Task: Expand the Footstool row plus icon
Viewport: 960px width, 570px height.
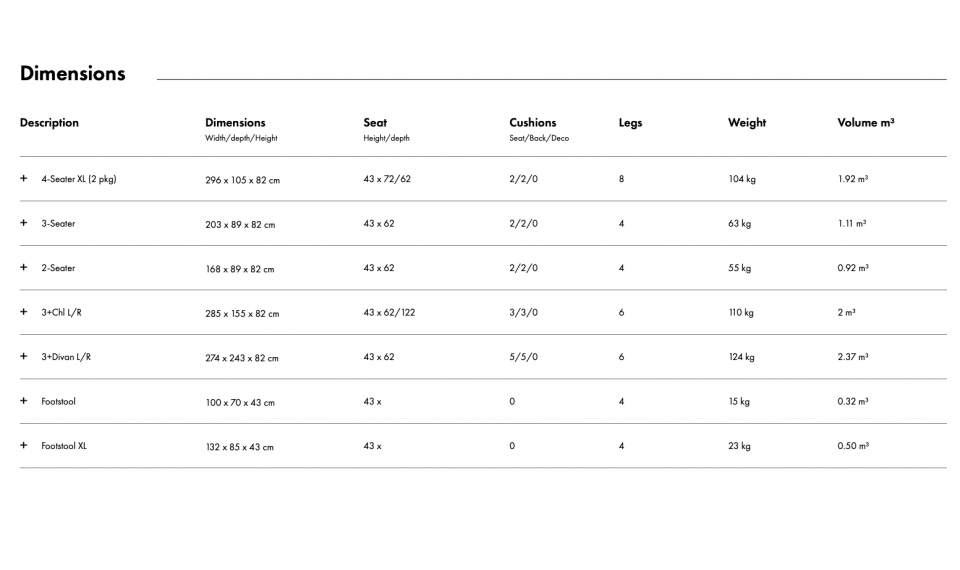Action: pyautogui.click(x=23, y=401)
